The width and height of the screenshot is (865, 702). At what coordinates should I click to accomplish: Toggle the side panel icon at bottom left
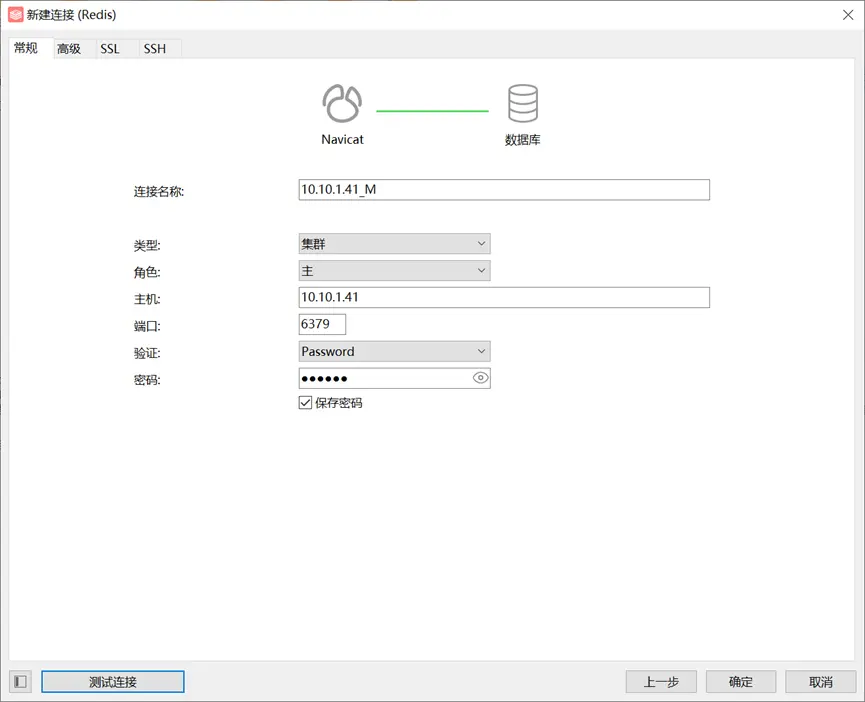point(20,682)
